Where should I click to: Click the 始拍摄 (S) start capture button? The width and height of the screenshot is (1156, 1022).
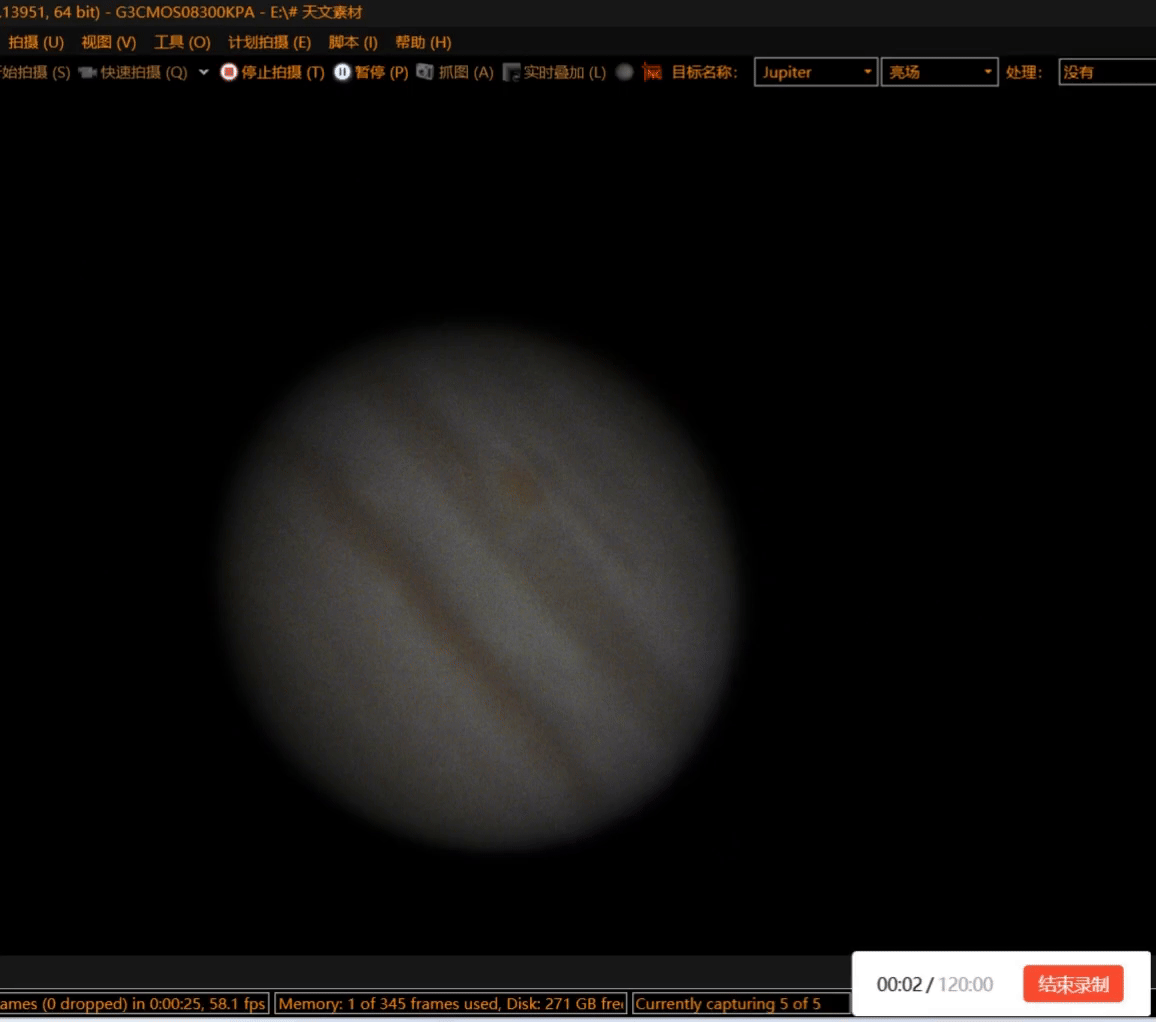pyautogui.click(x=35, y=72)
